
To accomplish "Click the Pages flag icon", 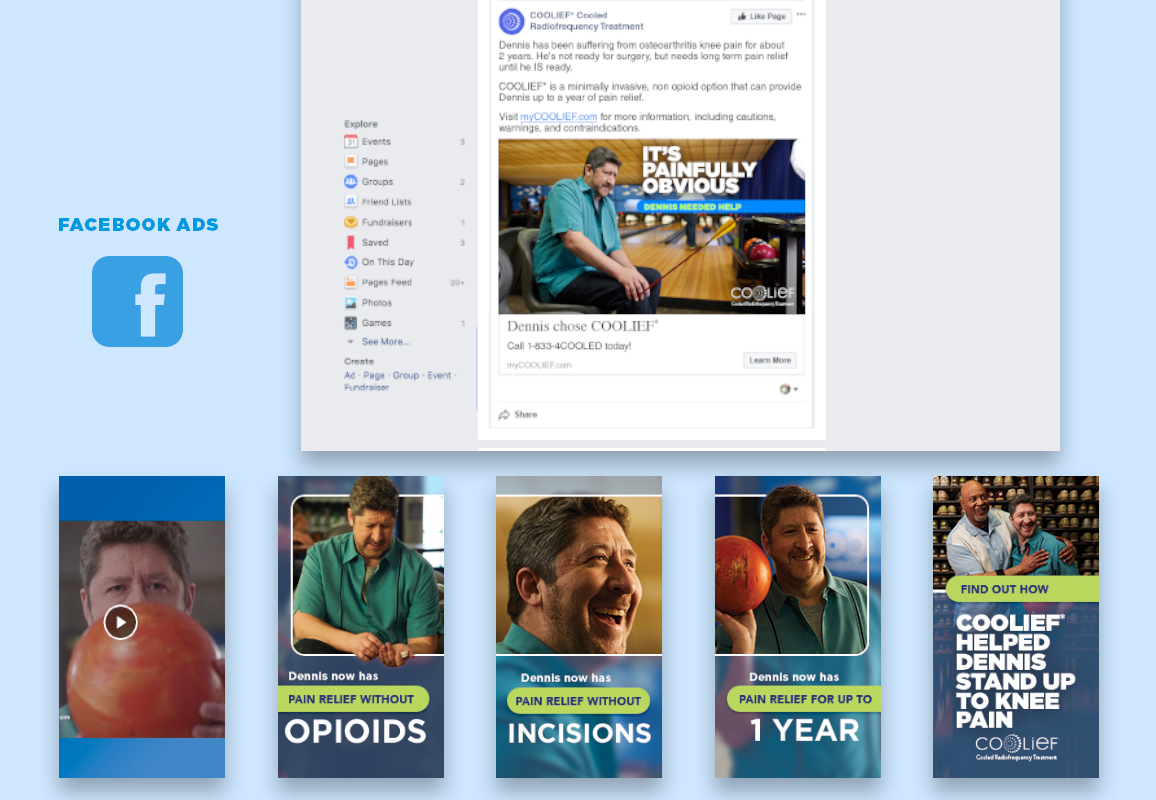I will (x=351, y=161).
